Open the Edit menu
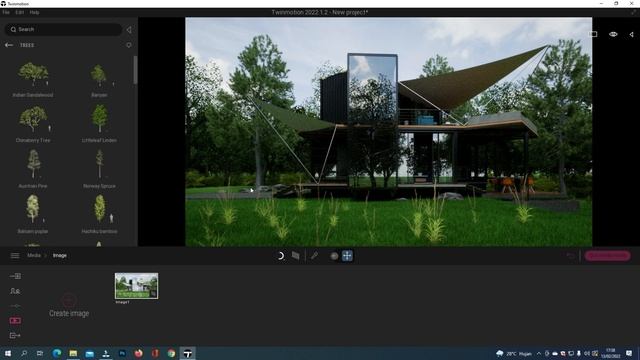This screenshot has height=360, width=640. point(19,13)
